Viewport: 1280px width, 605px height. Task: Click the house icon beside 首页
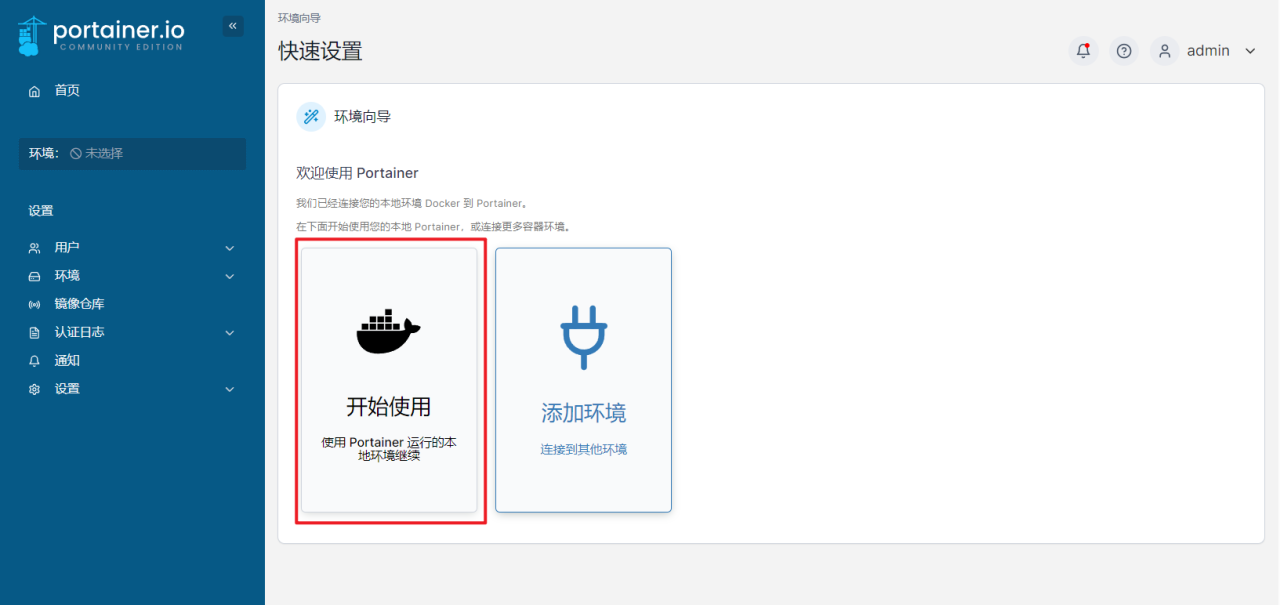[x=35, y=91]
